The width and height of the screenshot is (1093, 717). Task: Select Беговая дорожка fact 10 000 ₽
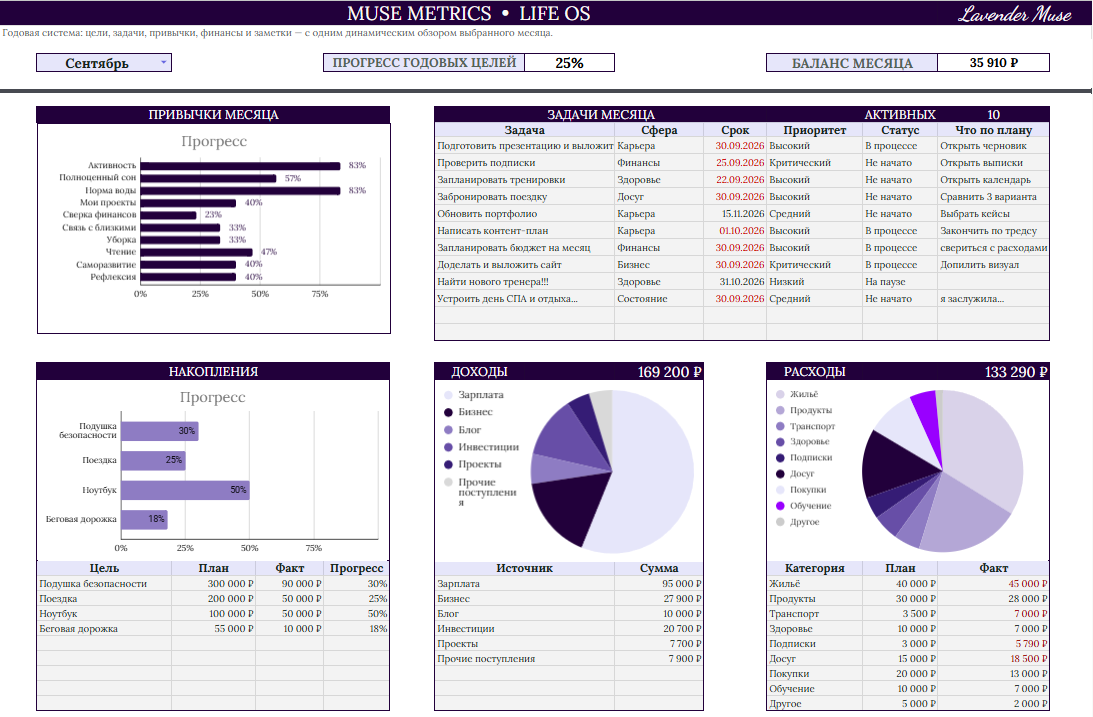(x=289, y=629)
